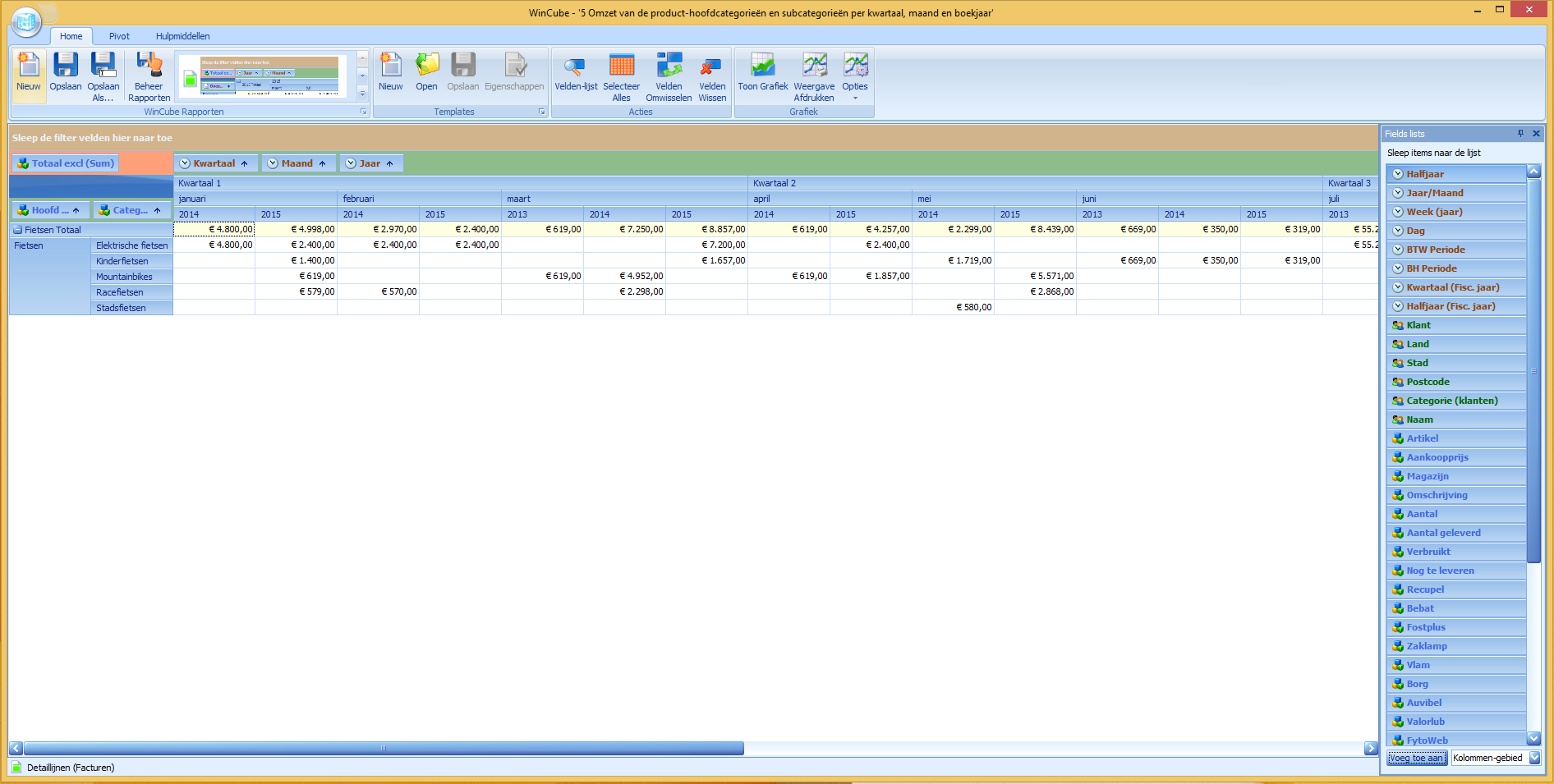Select the Nog te leveren field item
Image resolution: width=1554 pixels, height=784 pixels.
coord(1456,571)
